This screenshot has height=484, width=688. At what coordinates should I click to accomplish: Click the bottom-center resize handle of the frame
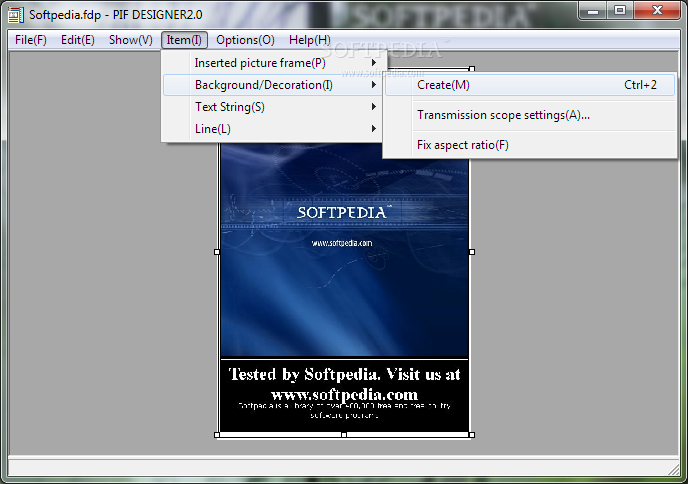344,435
